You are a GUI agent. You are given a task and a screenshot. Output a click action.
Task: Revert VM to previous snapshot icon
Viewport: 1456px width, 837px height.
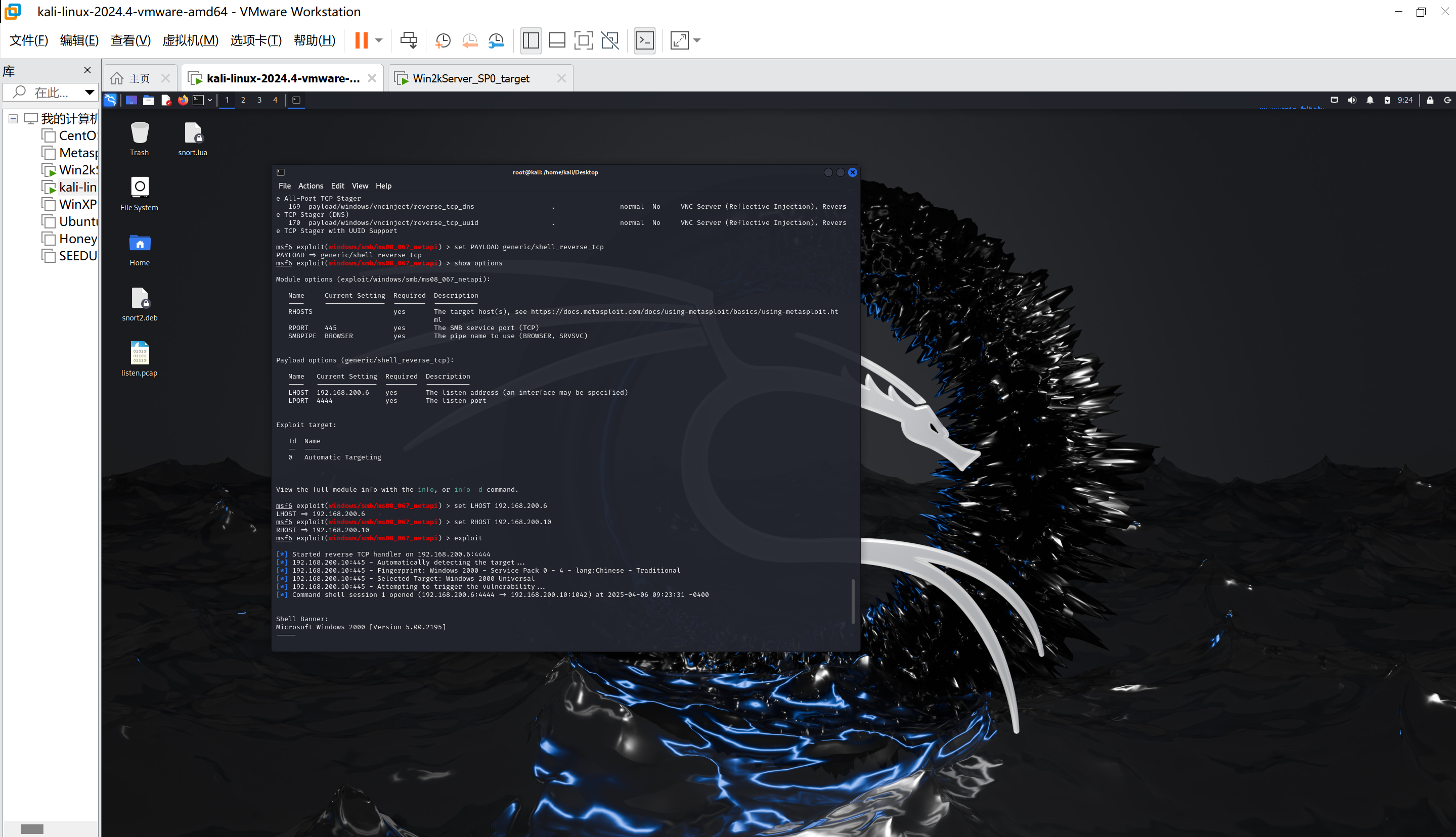470,40
